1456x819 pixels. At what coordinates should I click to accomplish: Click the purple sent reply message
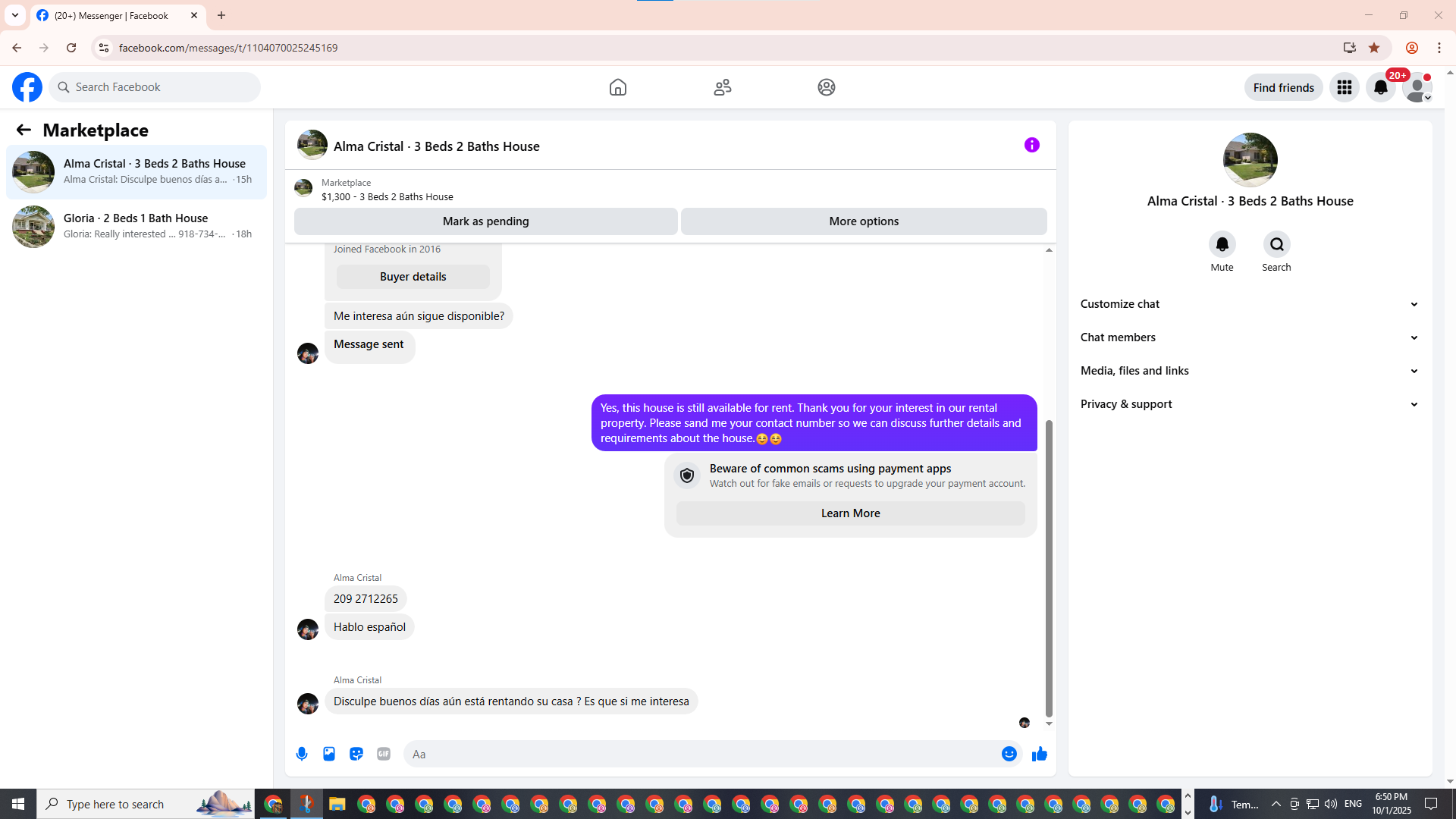tap(814, 423)
